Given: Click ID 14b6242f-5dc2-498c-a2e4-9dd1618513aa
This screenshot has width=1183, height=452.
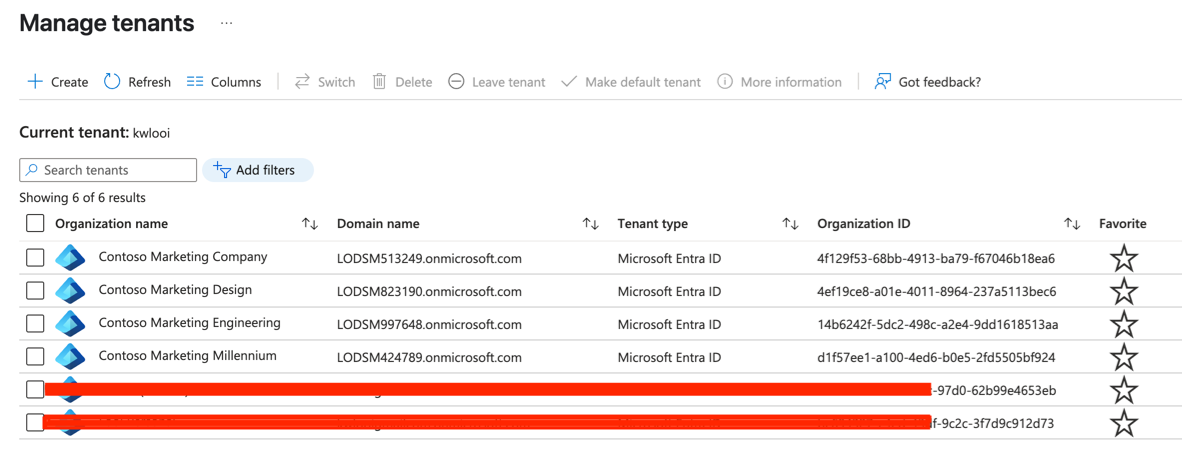Looking at the screenshot, I should click(x=938, y=324).
